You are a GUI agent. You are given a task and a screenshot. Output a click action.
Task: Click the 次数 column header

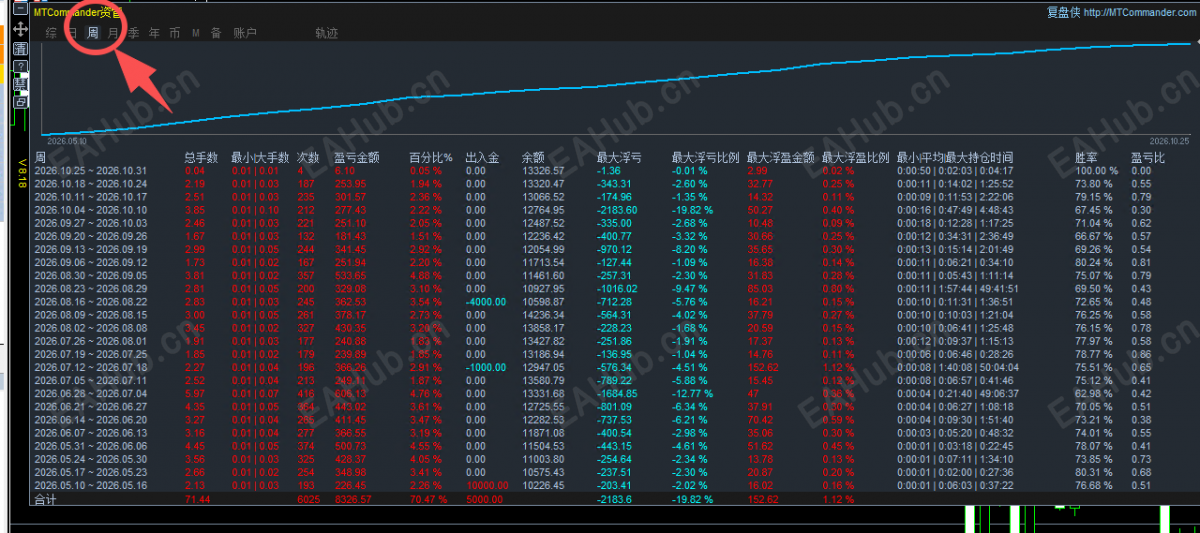tap(308, 158)
